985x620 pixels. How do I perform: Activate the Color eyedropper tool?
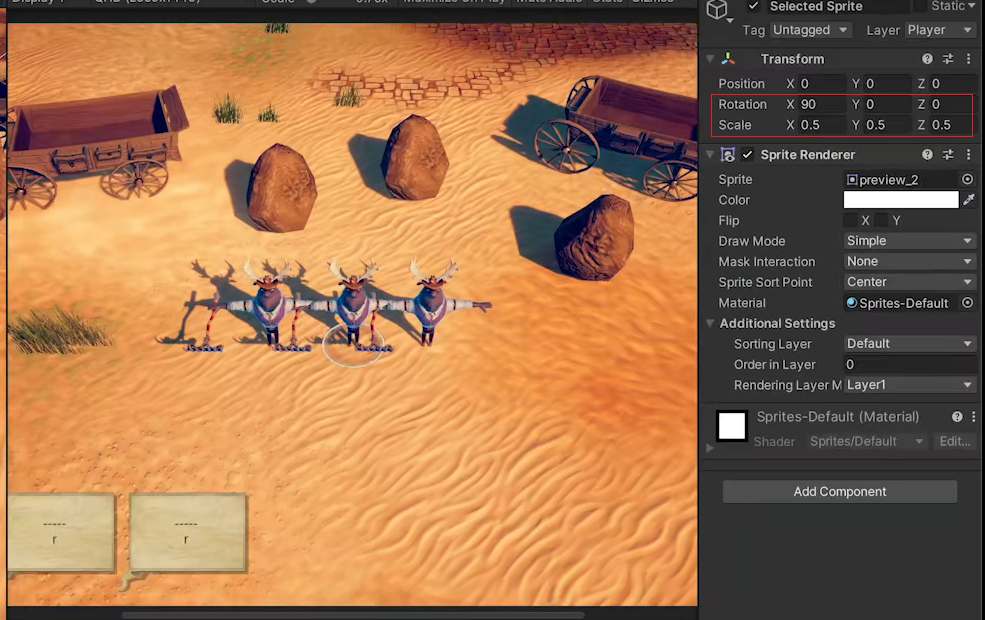(x=969, y=200)
